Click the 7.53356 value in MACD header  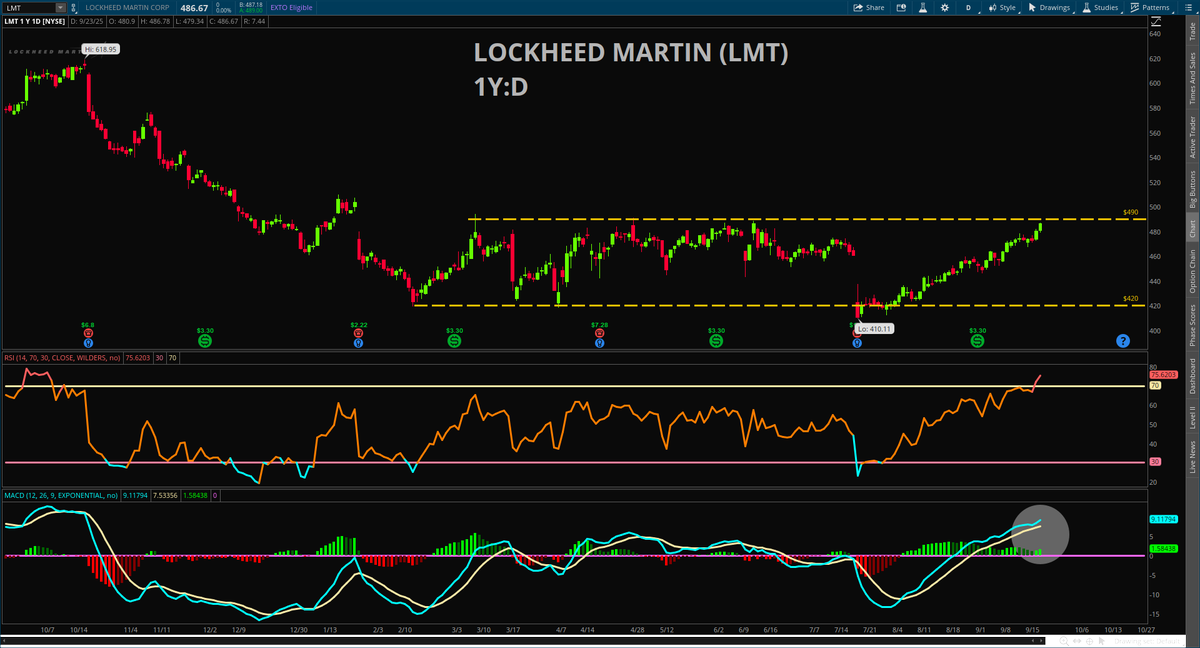[167, 494]
